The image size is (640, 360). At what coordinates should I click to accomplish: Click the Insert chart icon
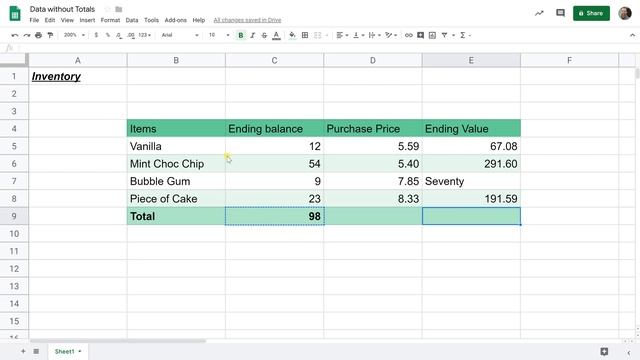(x=432, y=35)
